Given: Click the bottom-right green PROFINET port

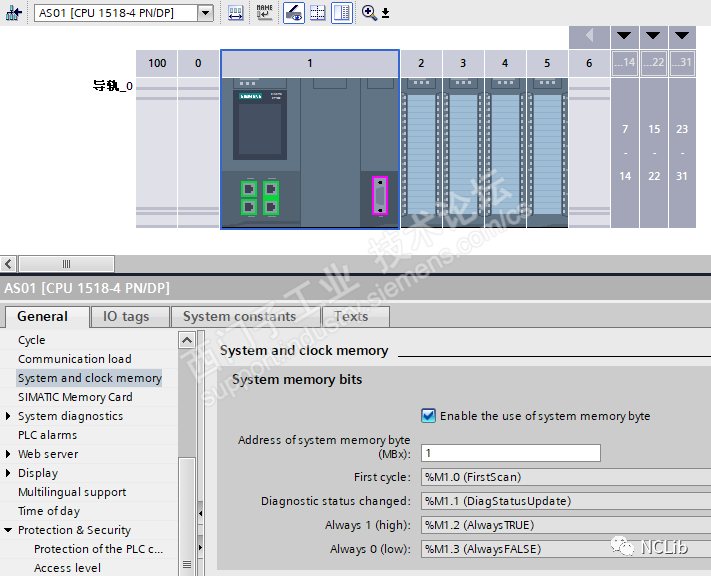Looking at the screenshot, I should pos(271,207).
